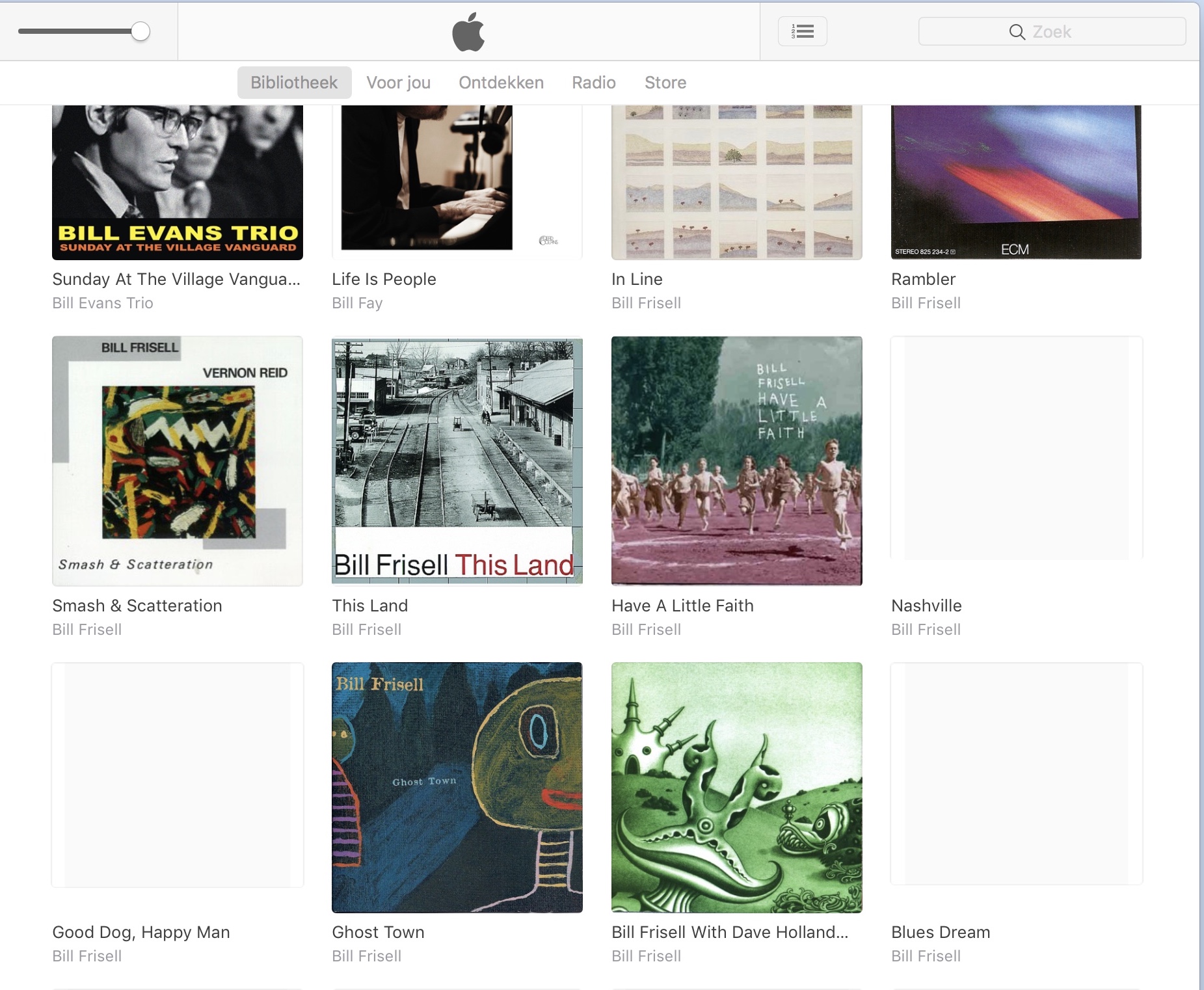The image size is (1204, 990).
Task: Click Bill Frisell under Have A Little Faith
Action: tap(646, 630)
